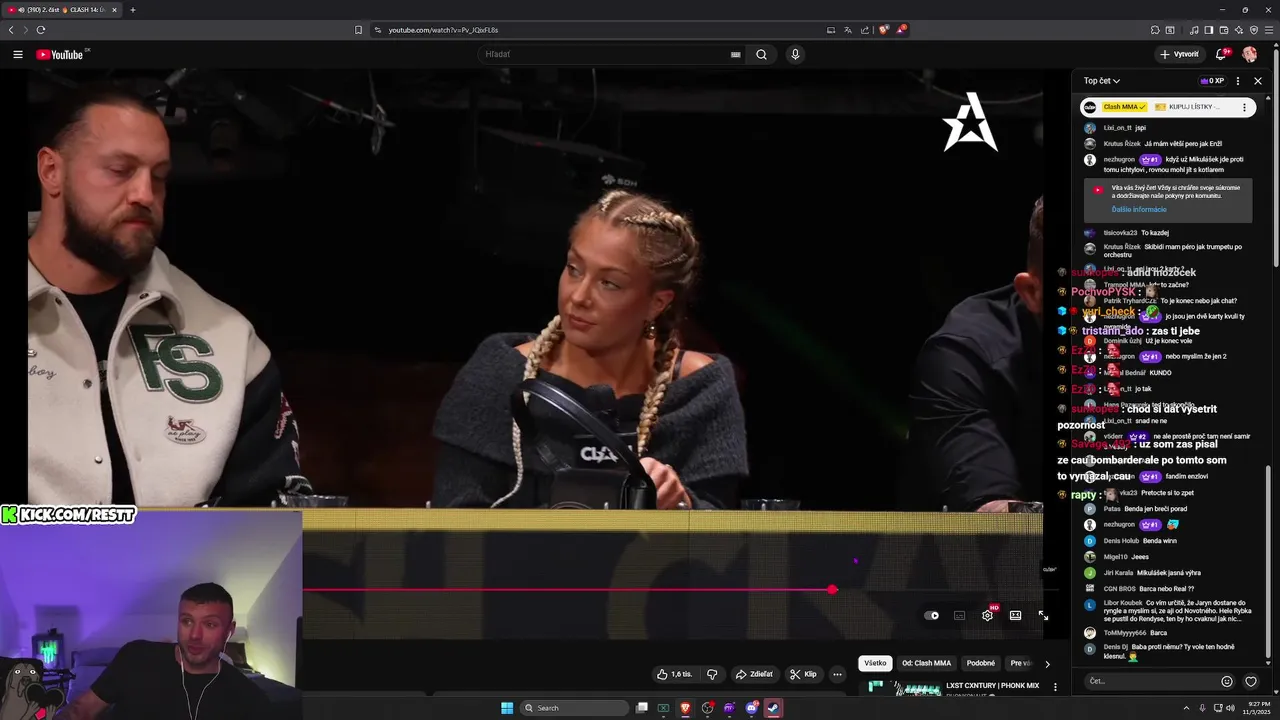Viewport: 1280px width, 720px height.
Task: Click the YouTube URL in the address bar
Action: tap(443, 30)
